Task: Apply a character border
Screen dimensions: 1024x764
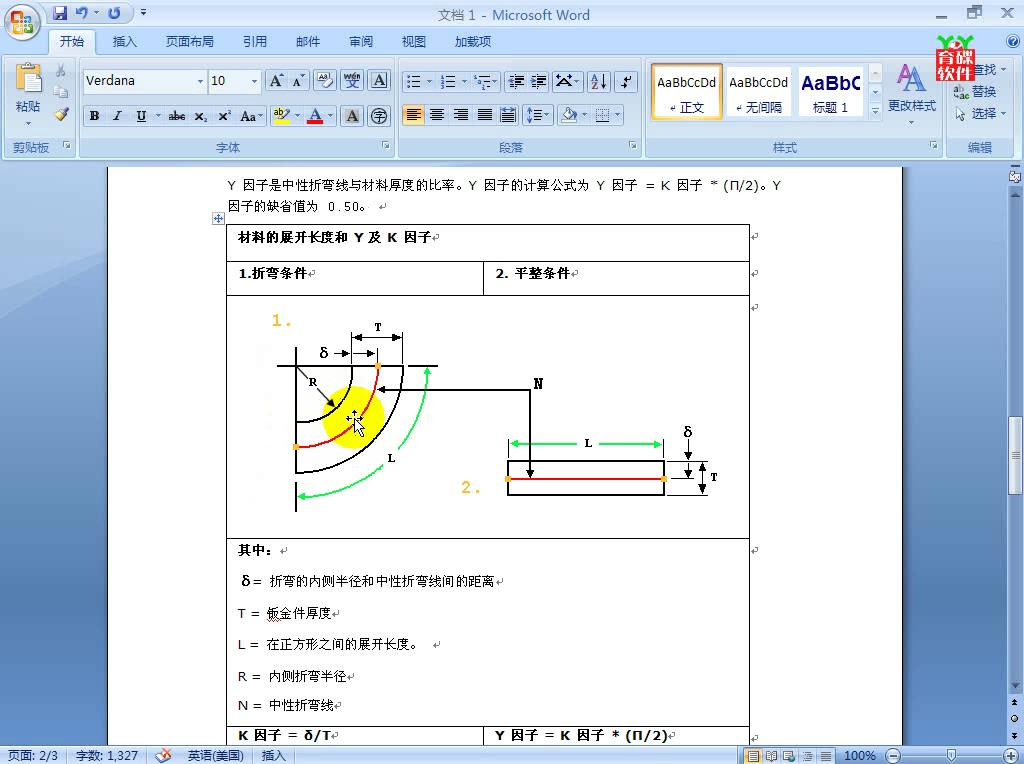Action: pyautogui.click(x=379, y=81)
